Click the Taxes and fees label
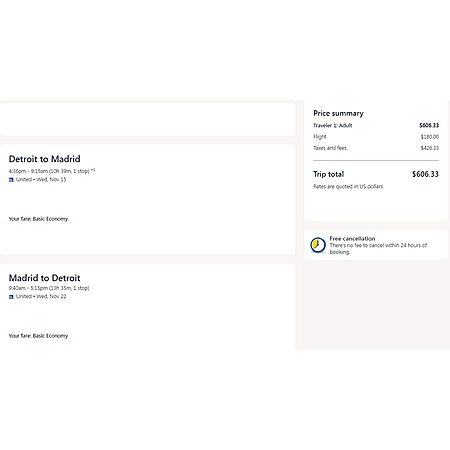 pyautogui.click(x=330, y=148)
